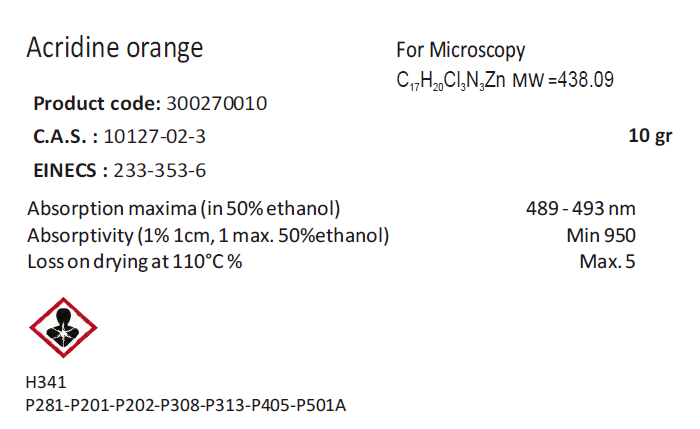Click the C.A.S. label
This screenshot has width=700, height=429.
[66, 137]
